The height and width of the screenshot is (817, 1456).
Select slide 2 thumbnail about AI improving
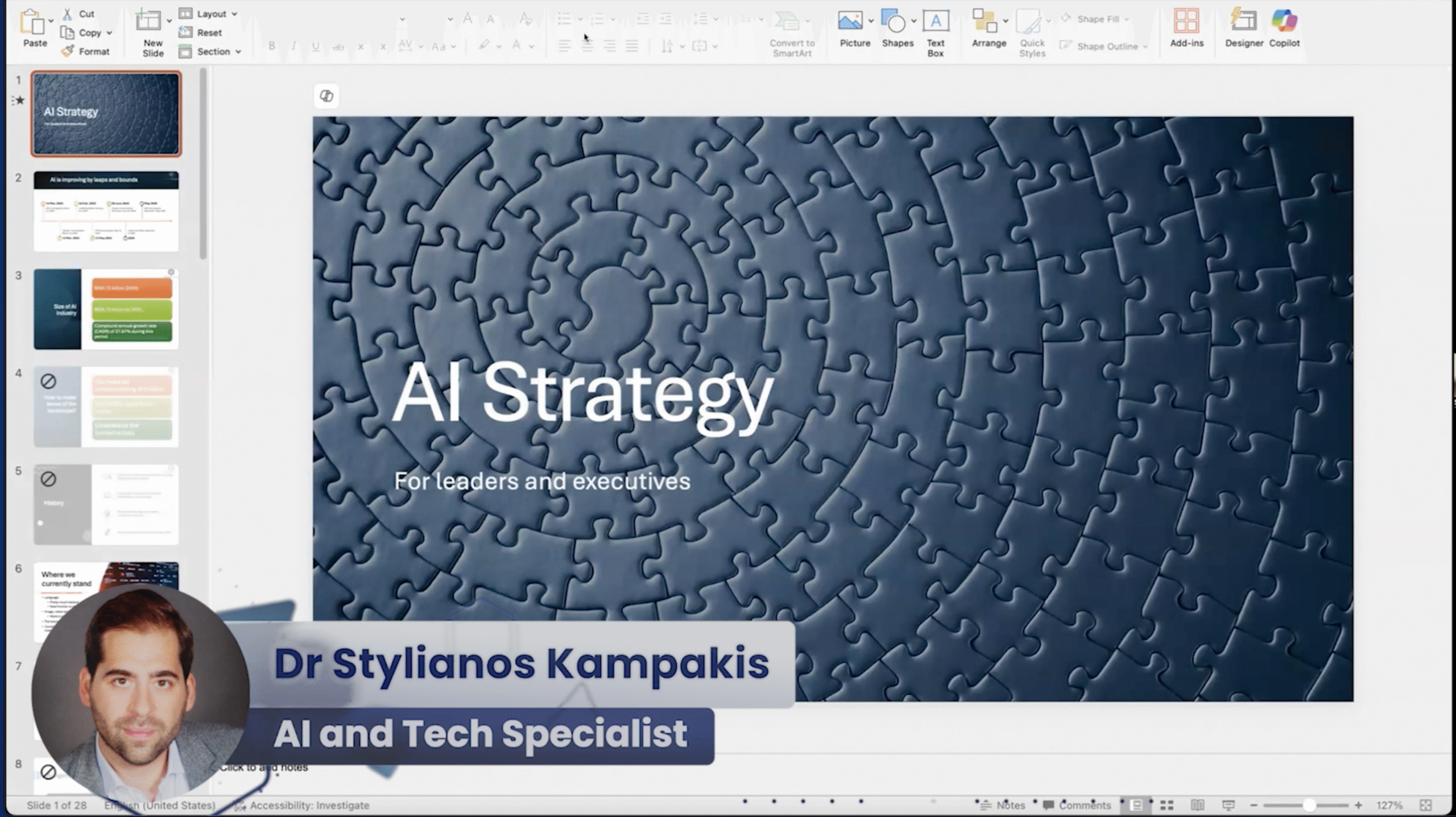tap(106, 211)
